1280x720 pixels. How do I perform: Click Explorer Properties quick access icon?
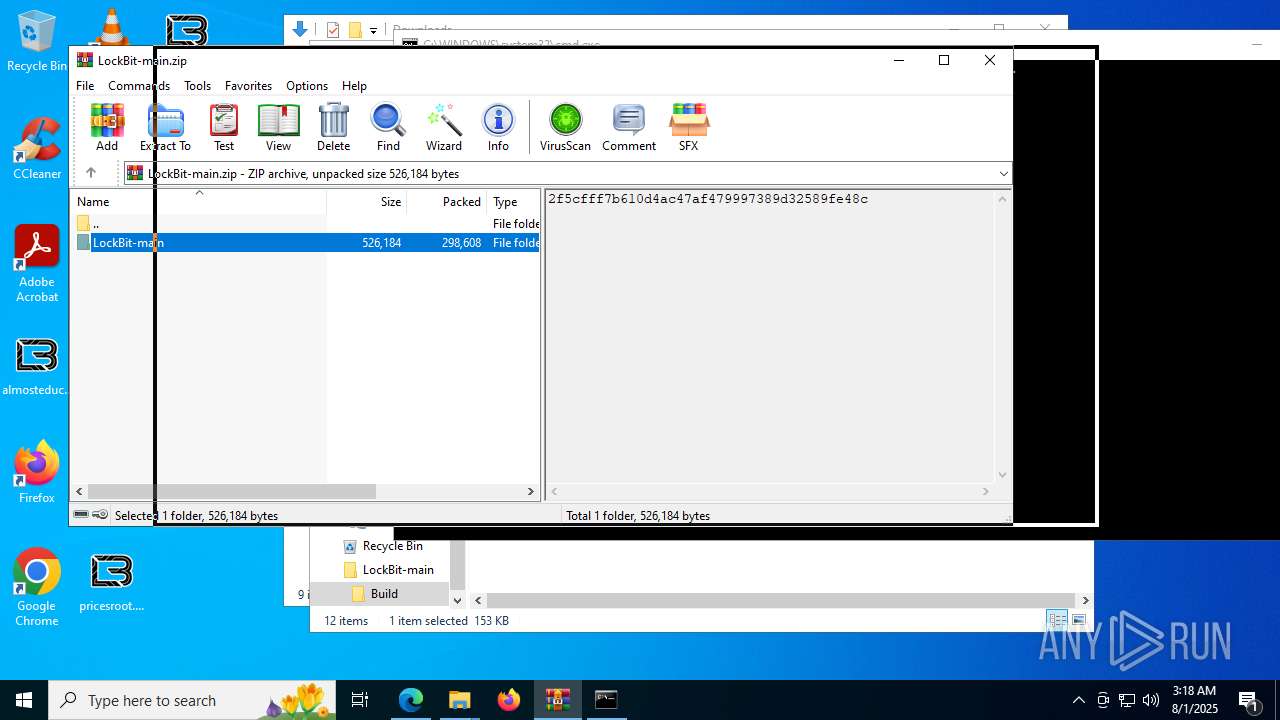(x=333, y=30)
